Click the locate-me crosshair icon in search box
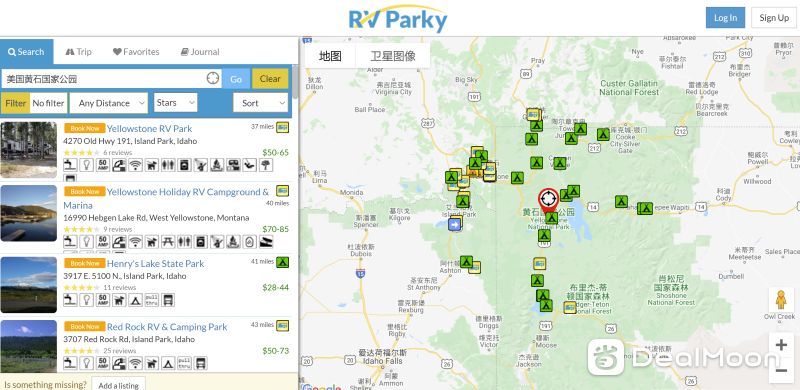 click(x=213, y=78)
